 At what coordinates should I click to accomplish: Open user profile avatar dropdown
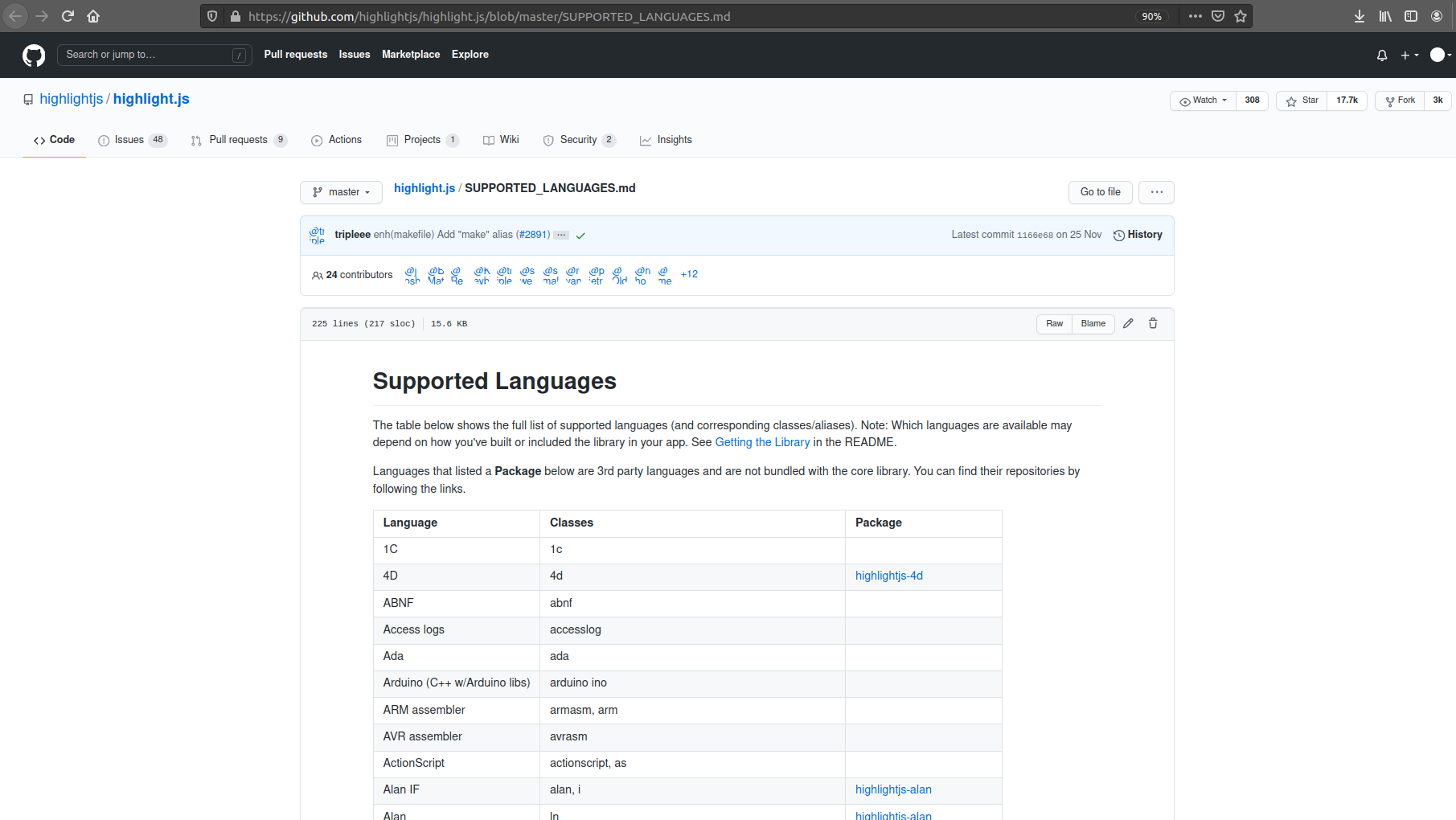1441,55
